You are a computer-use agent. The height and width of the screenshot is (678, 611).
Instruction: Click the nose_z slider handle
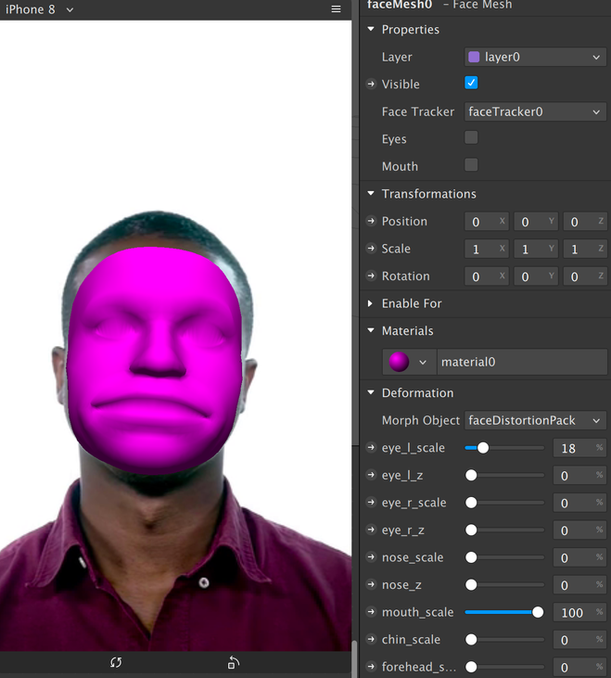tap(471, 585)
